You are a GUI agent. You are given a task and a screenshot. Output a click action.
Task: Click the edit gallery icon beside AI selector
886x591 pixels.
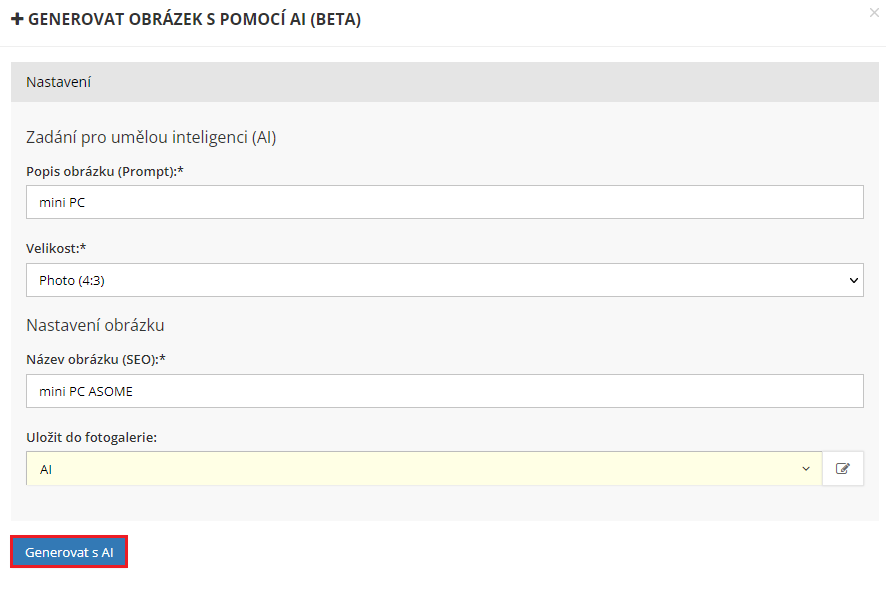point(843,468)
